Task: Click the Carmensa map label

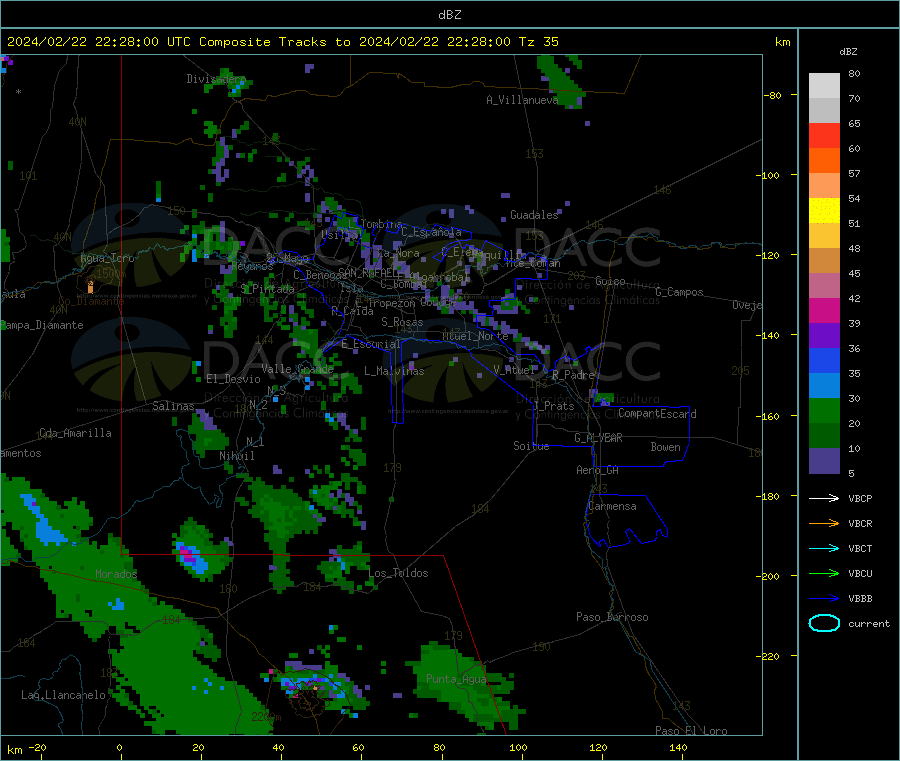Action: (612, 506)
